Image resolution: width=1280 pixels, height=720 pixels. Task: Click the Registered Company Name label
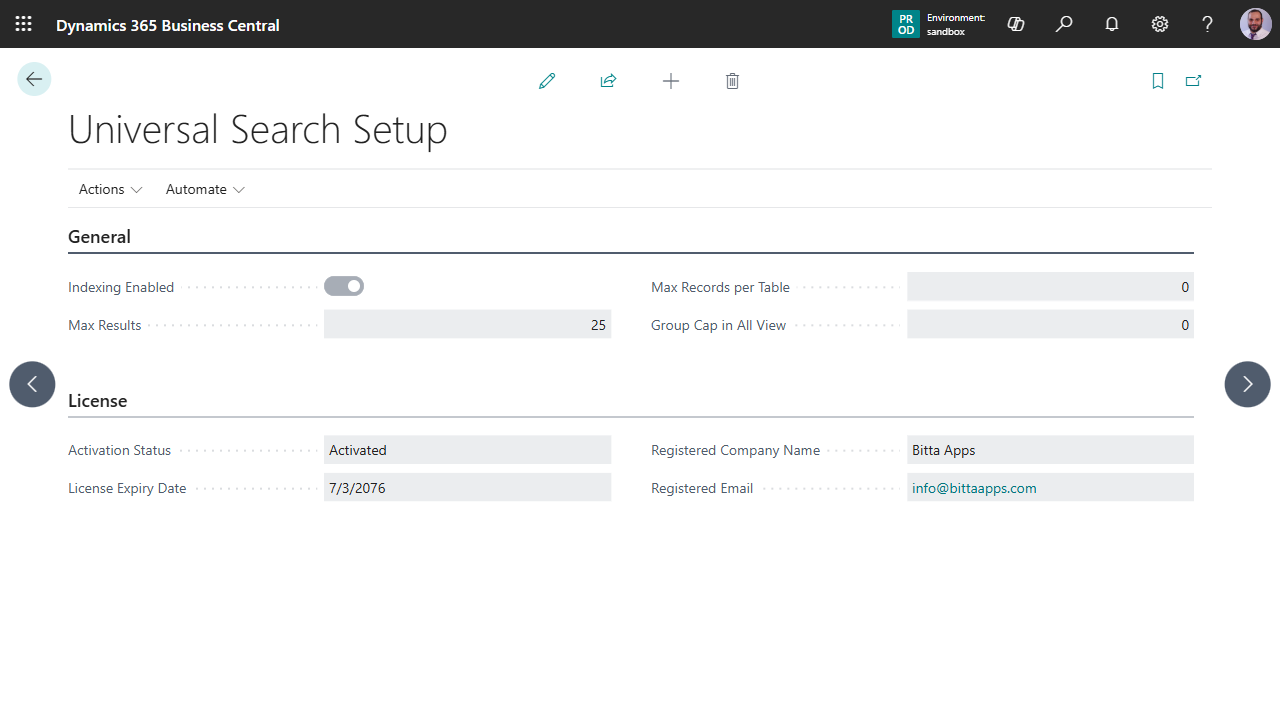point(735,450)
